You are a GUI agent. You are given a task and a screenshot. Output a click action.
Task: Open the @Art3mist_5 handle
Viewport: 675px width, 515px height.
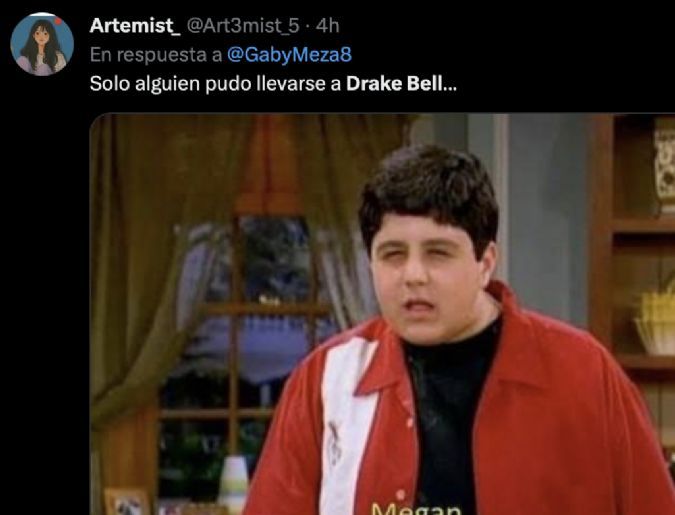point(243,26)
